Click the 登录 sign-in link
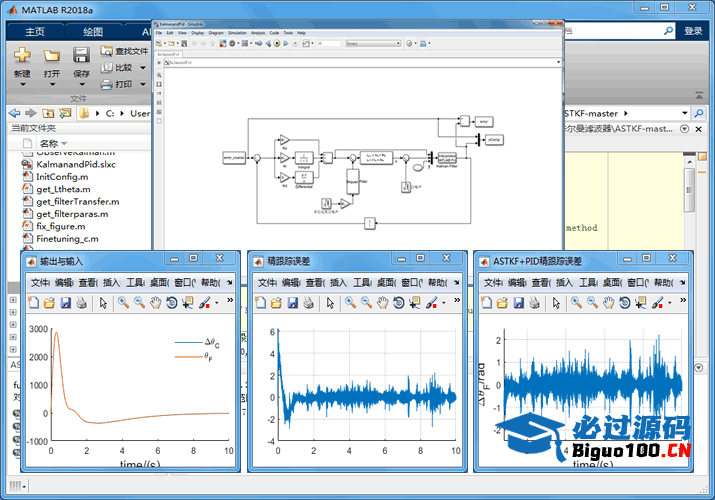The image size is (715, 500). (x=693, y=31)
